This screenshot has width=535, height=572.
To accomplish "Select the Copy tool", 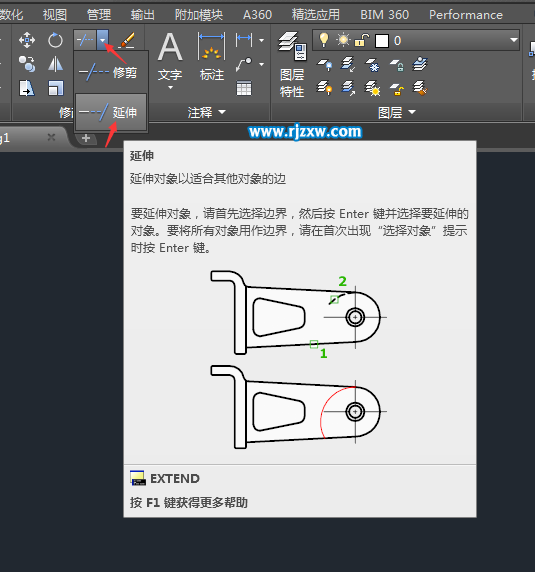I will coord(27,64).
